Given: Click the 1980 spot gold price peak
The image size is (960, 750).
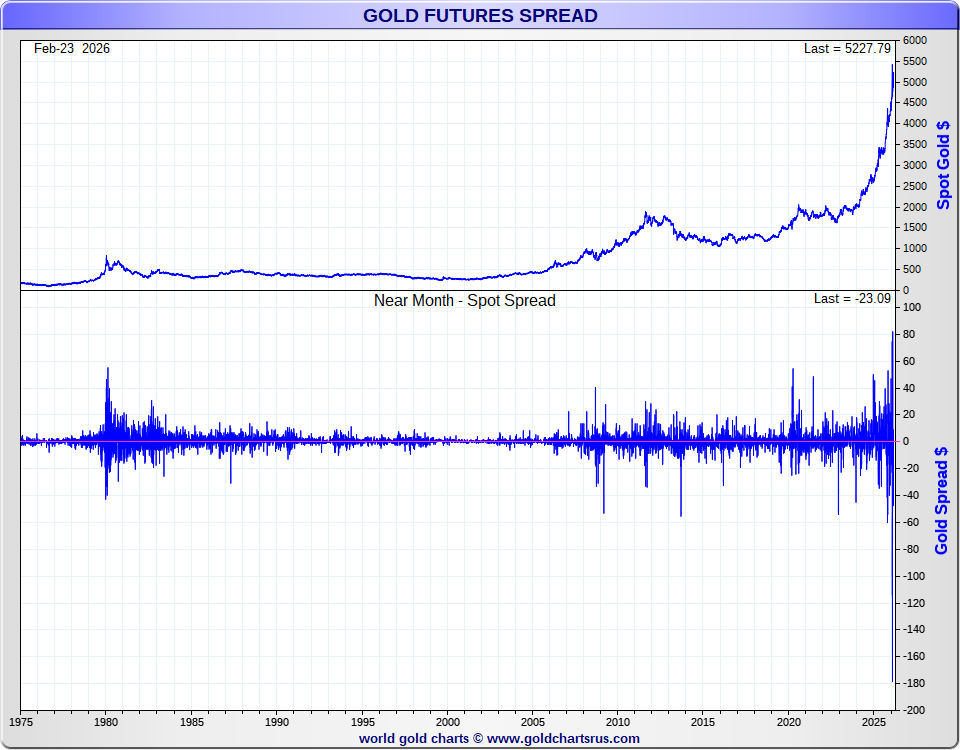Looking at the screenshot, I should pos(107,257).
